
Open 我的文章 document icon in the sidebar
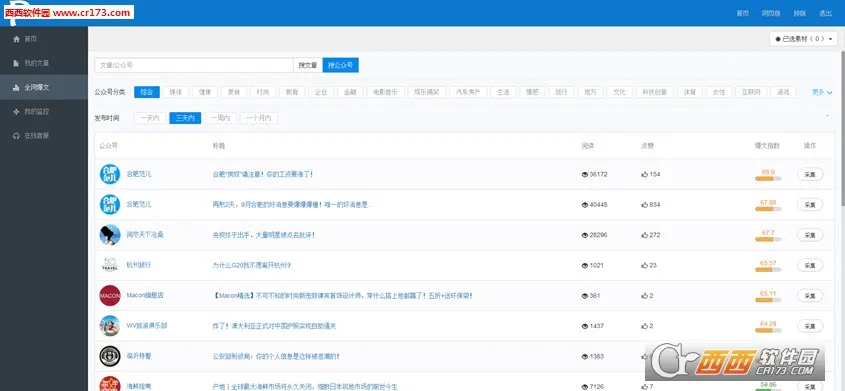coord(16,63)
